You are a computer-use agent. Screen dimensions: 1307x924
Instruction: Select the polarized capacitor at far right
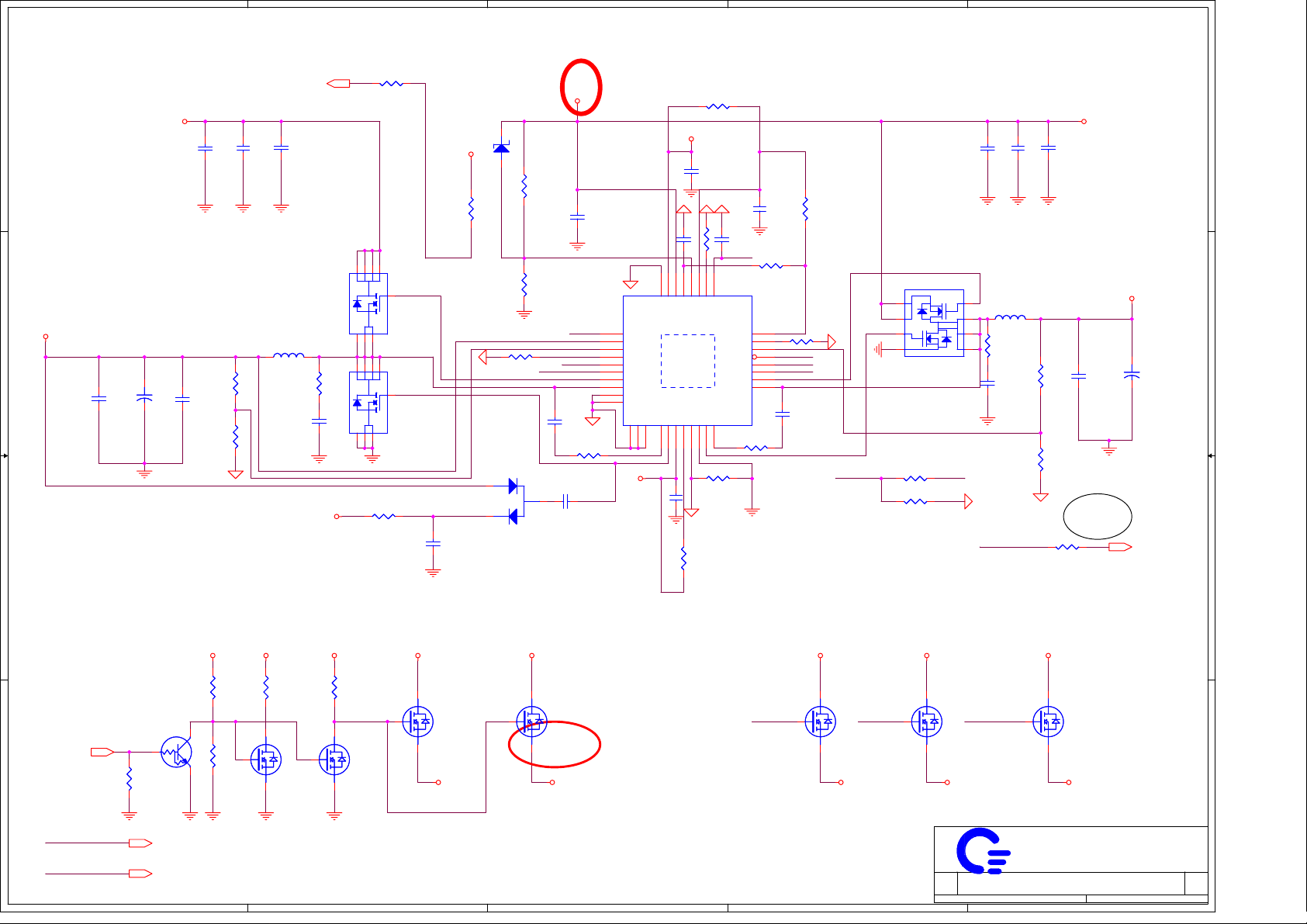(x=1132, y=375)
